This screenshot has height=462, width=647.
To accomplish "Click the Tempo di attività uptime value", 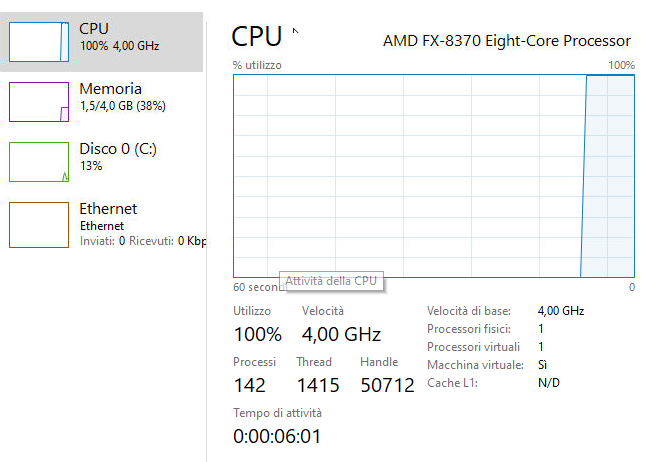I will tap(277, 437).
